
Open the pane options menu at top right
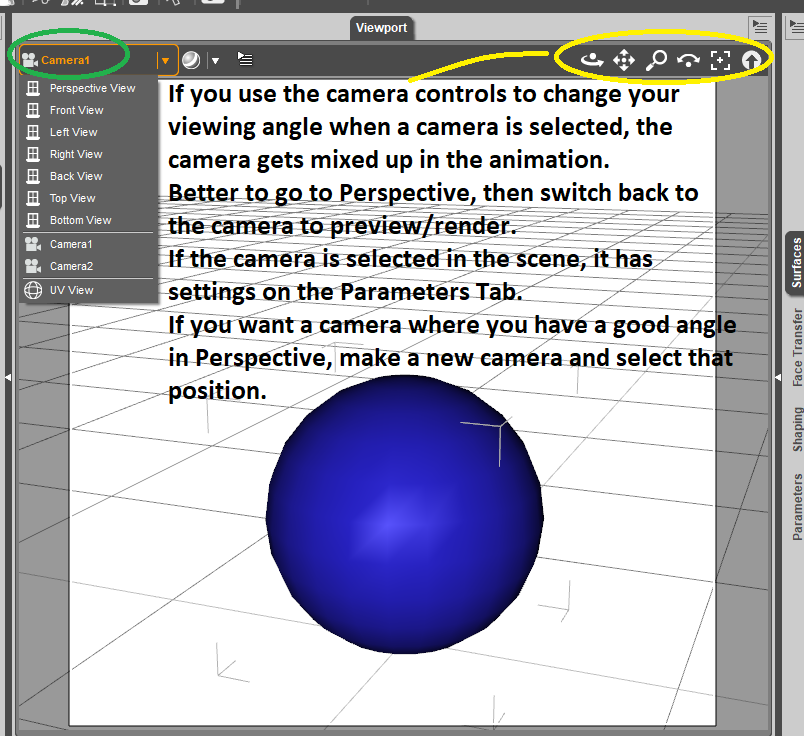[760, 26]
